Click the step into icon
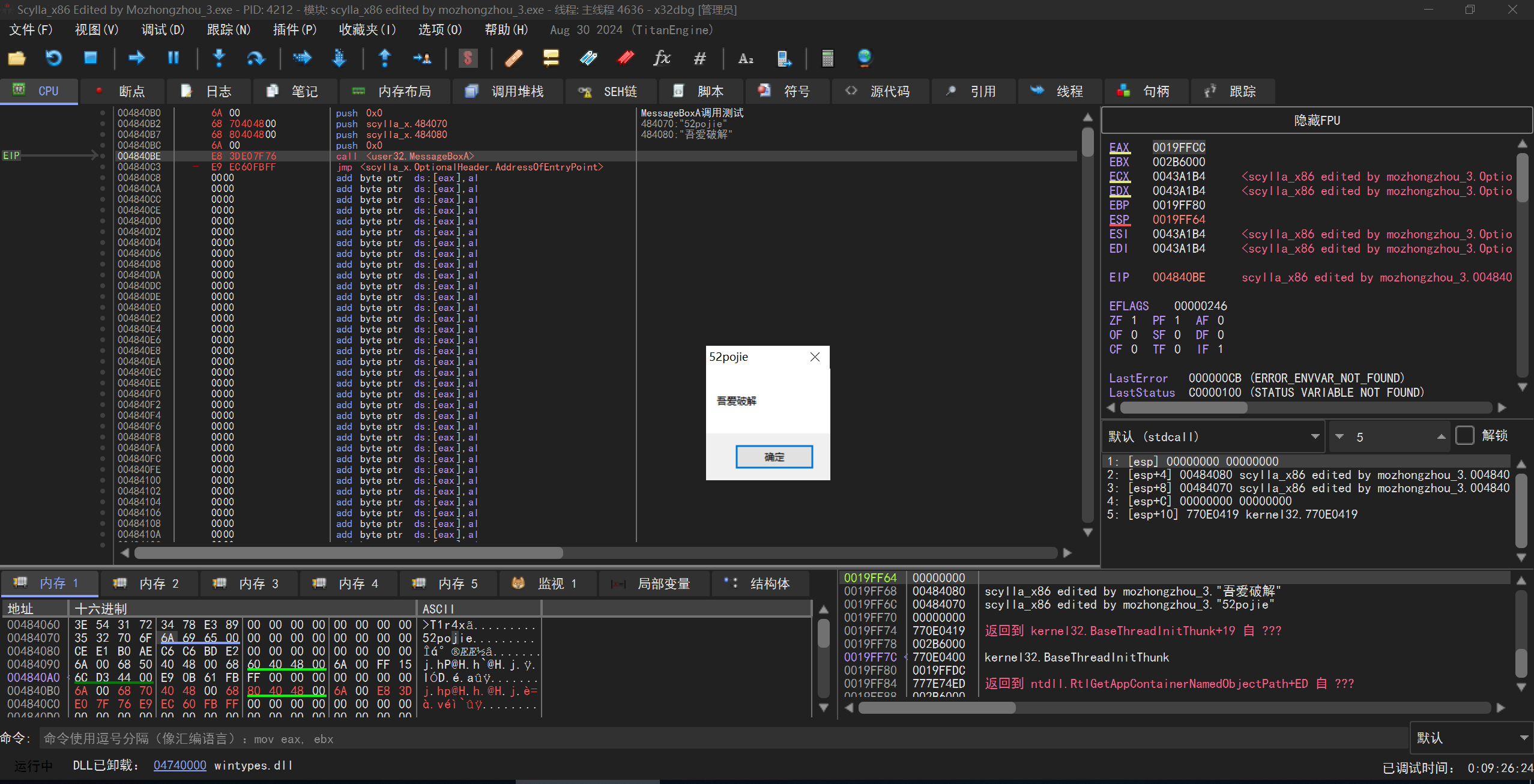This screenshot has width=1534, height=784. [x=219, y=58]
